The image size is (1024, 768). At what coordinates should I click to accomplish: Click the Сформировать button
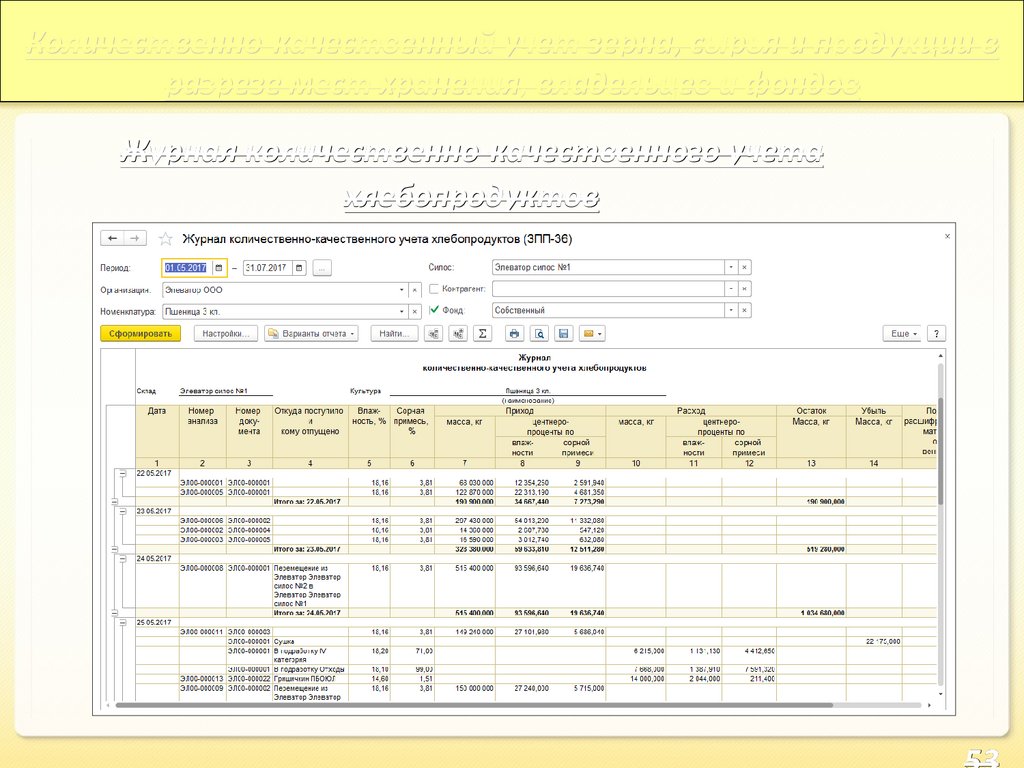click(140, 334)
